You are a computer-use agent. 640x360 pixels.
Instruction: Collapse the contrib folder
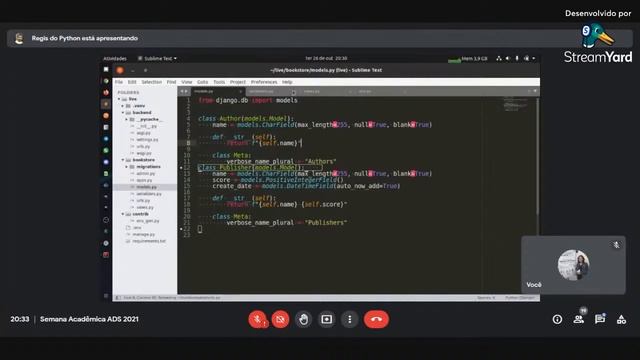[122, 214]
